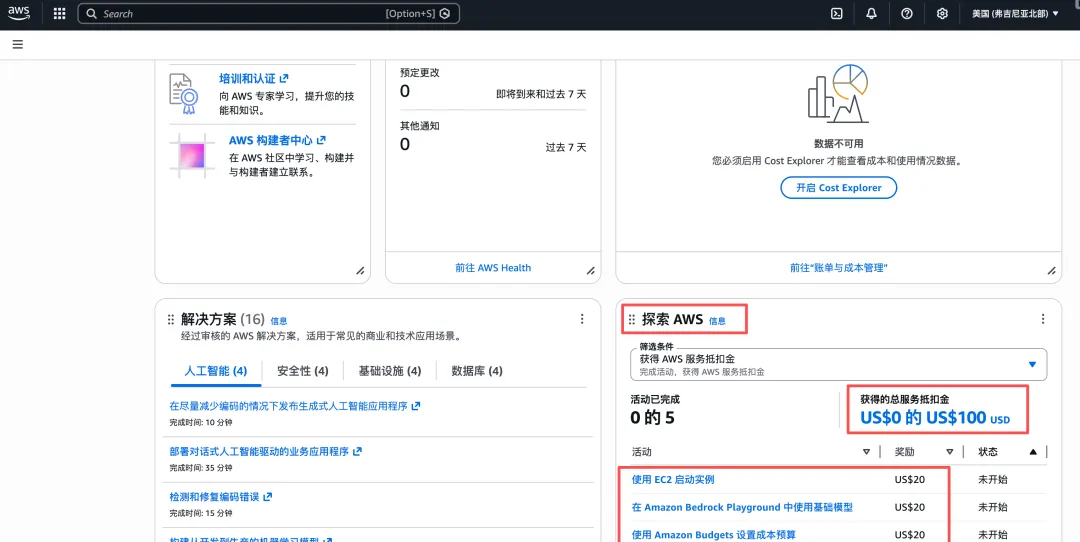Viewport: 1080px width, 542px height.
Task: Follow the 前往 AWS Health link
Action: (x=493, y=268)
